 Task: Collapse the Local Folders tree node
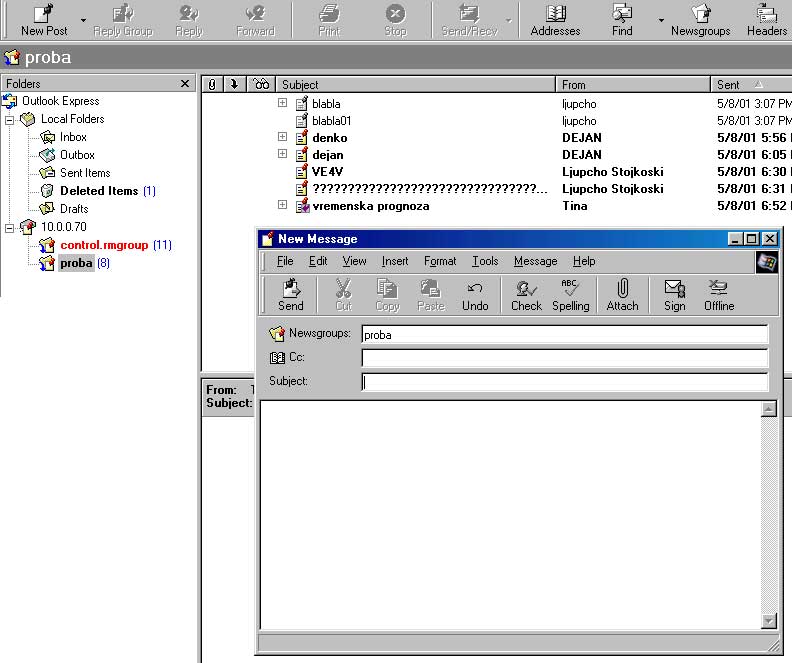click(9, 120)
